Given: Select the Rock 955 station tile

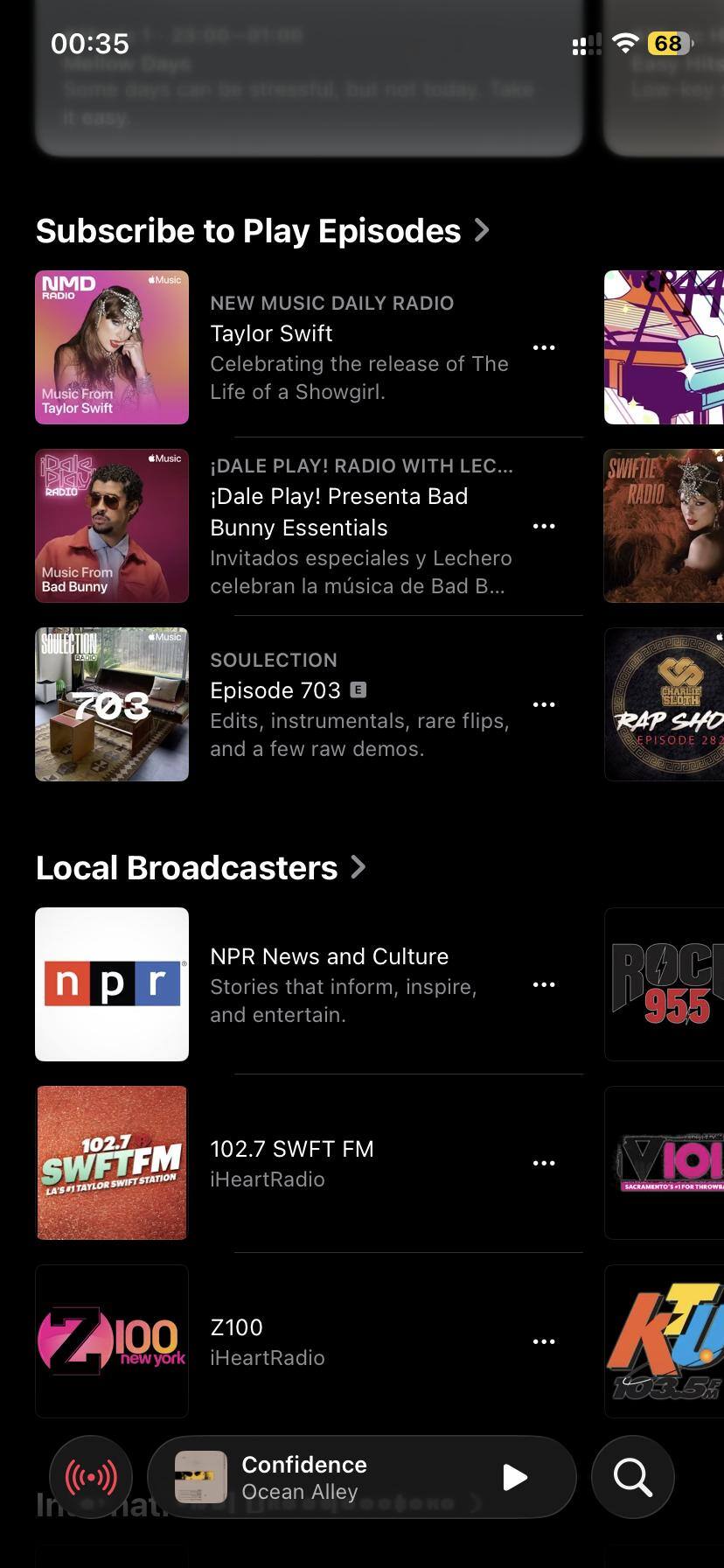Looking at the screenshot, I should coord(665,984).
